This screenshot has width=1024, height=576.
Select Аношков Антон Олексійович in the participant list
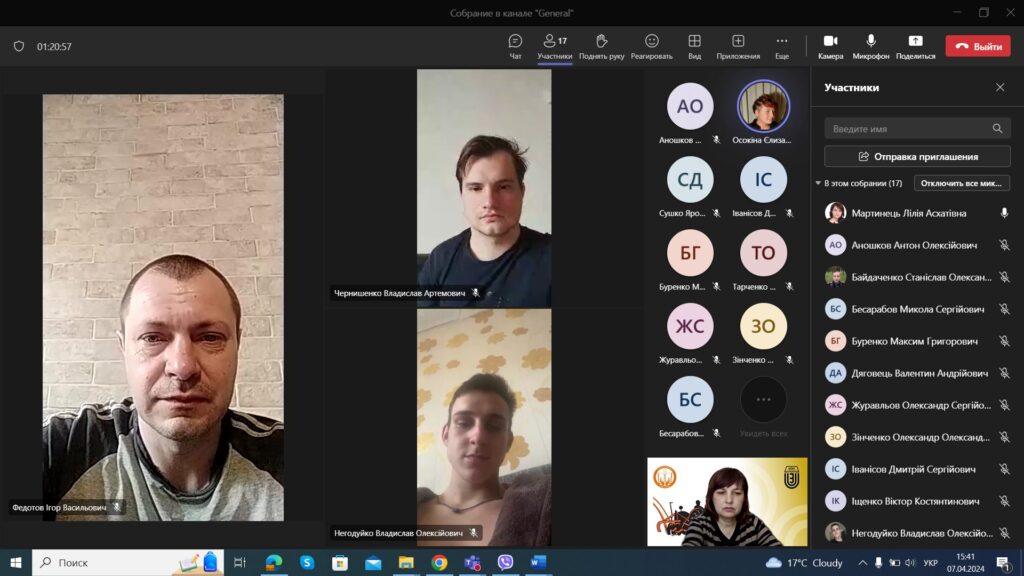[x=913, y=245]
